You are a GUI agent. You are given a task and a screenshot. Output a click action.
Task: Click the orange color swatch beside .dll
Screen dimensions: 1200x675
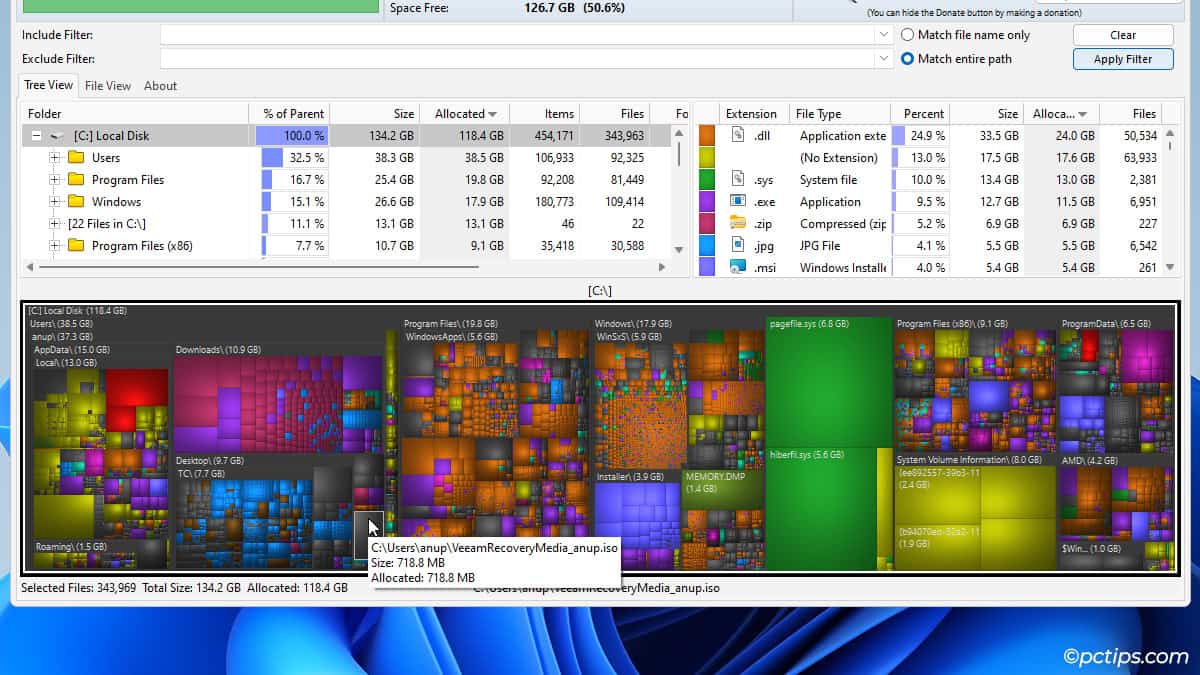(706, 135)
